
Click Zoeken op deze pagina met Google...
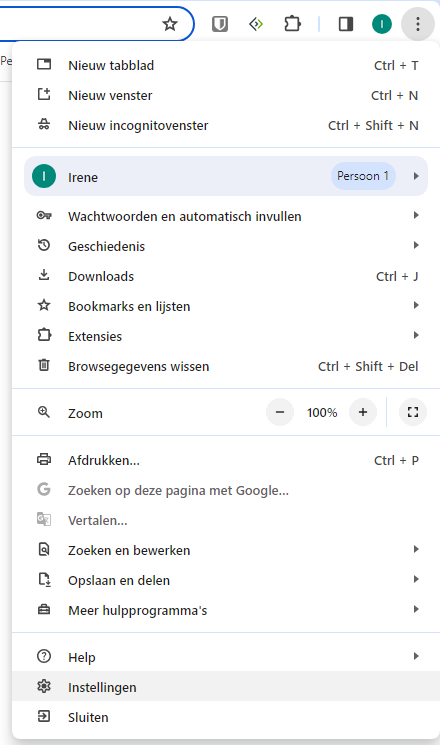pos(226,490)
